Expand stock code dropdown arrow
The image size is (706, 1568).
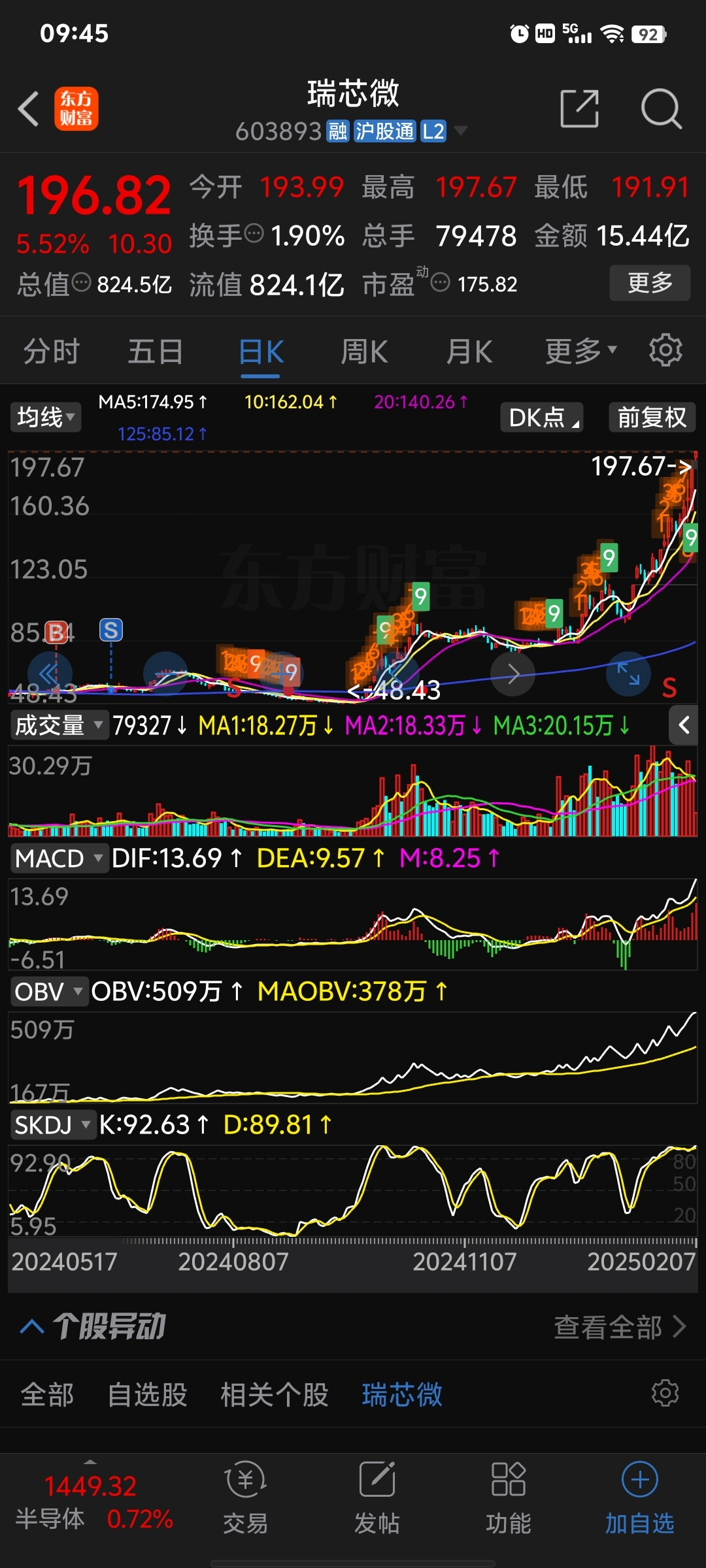(x=461, y=131)
